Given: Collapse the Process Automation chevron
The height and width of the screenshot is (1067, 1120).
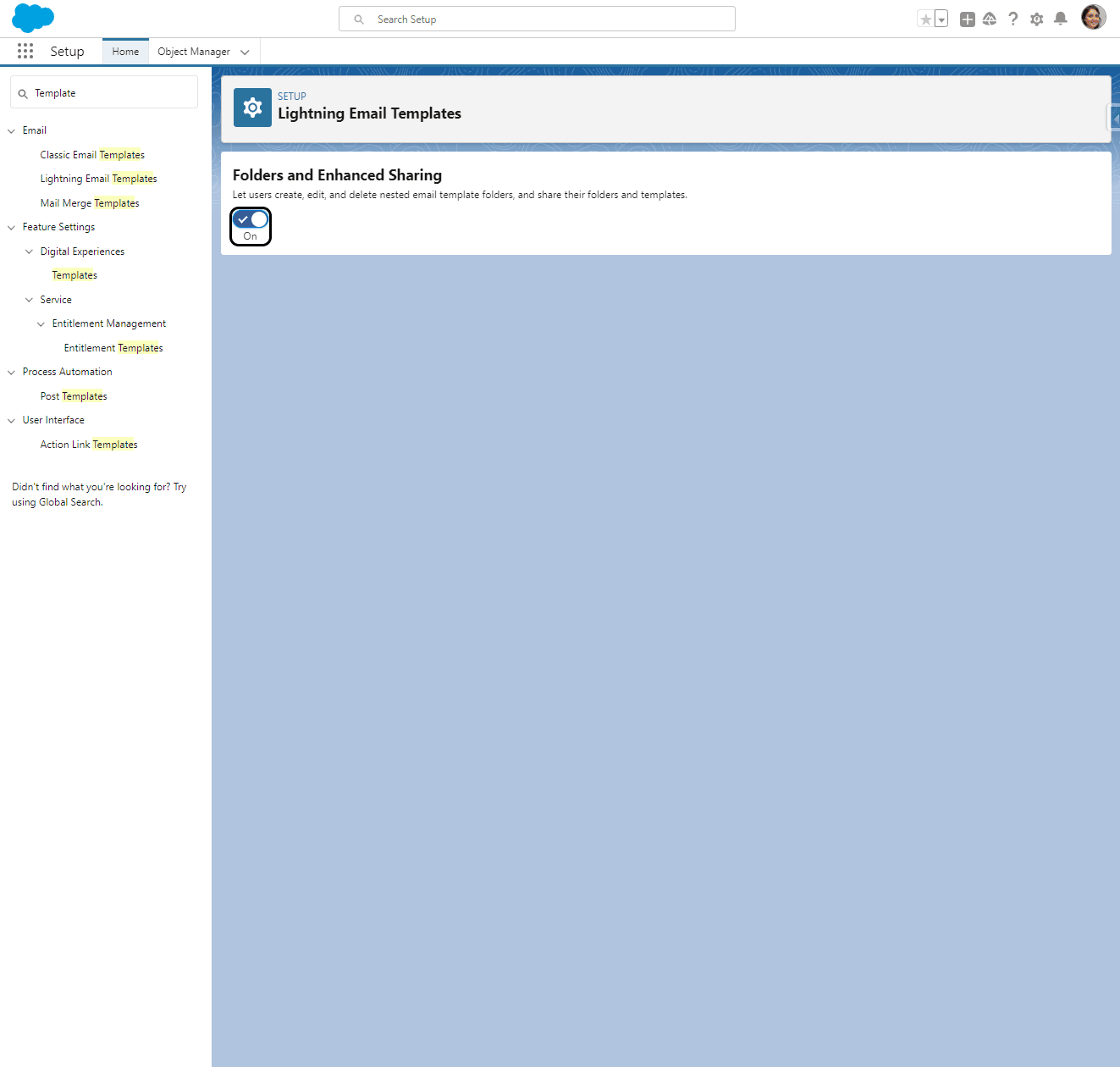Looking at the screenshot, I should pyautogui.click(x=11, y=373).
